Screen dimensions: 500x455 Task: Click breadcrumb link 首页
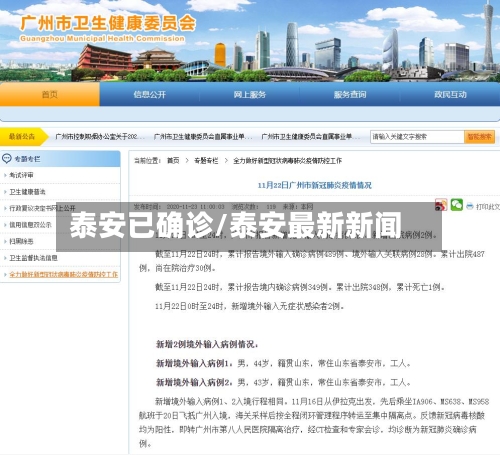click(173, 161)
